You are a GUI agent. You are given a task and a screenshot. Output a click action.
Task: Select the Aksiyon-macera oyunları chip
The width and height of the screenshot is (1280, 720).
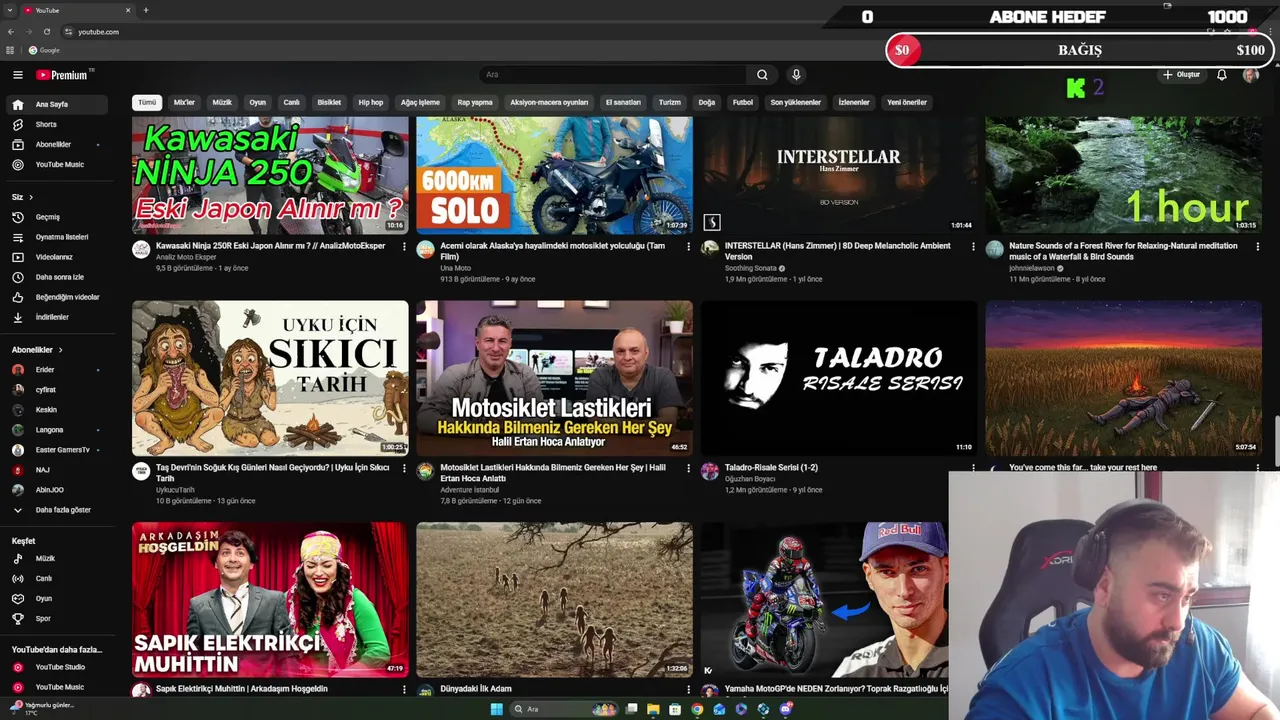(549, 102)
